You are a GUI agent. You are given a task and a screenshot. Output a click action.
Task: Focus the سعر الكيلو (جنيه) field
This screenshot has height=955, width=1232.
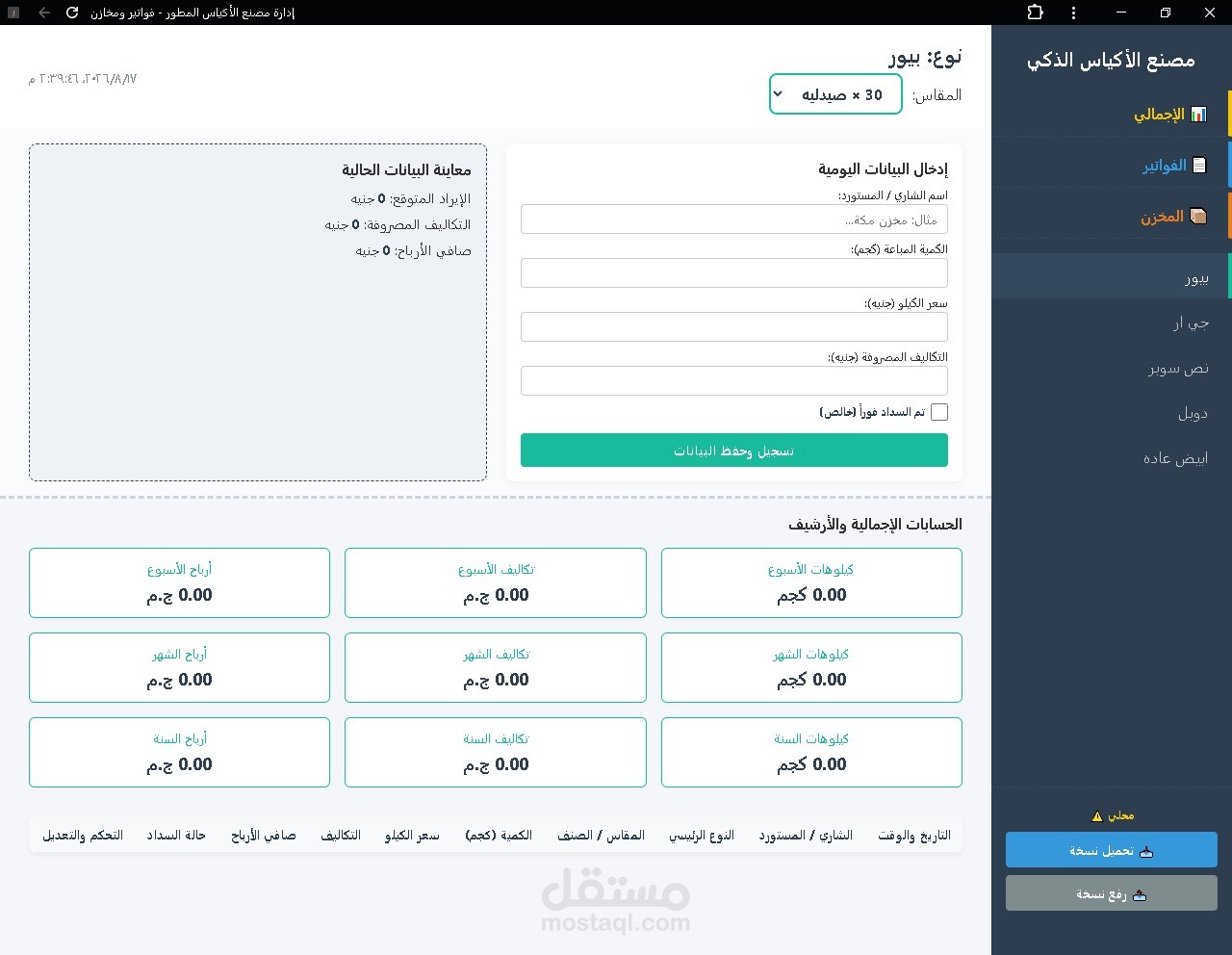(734, 327)
